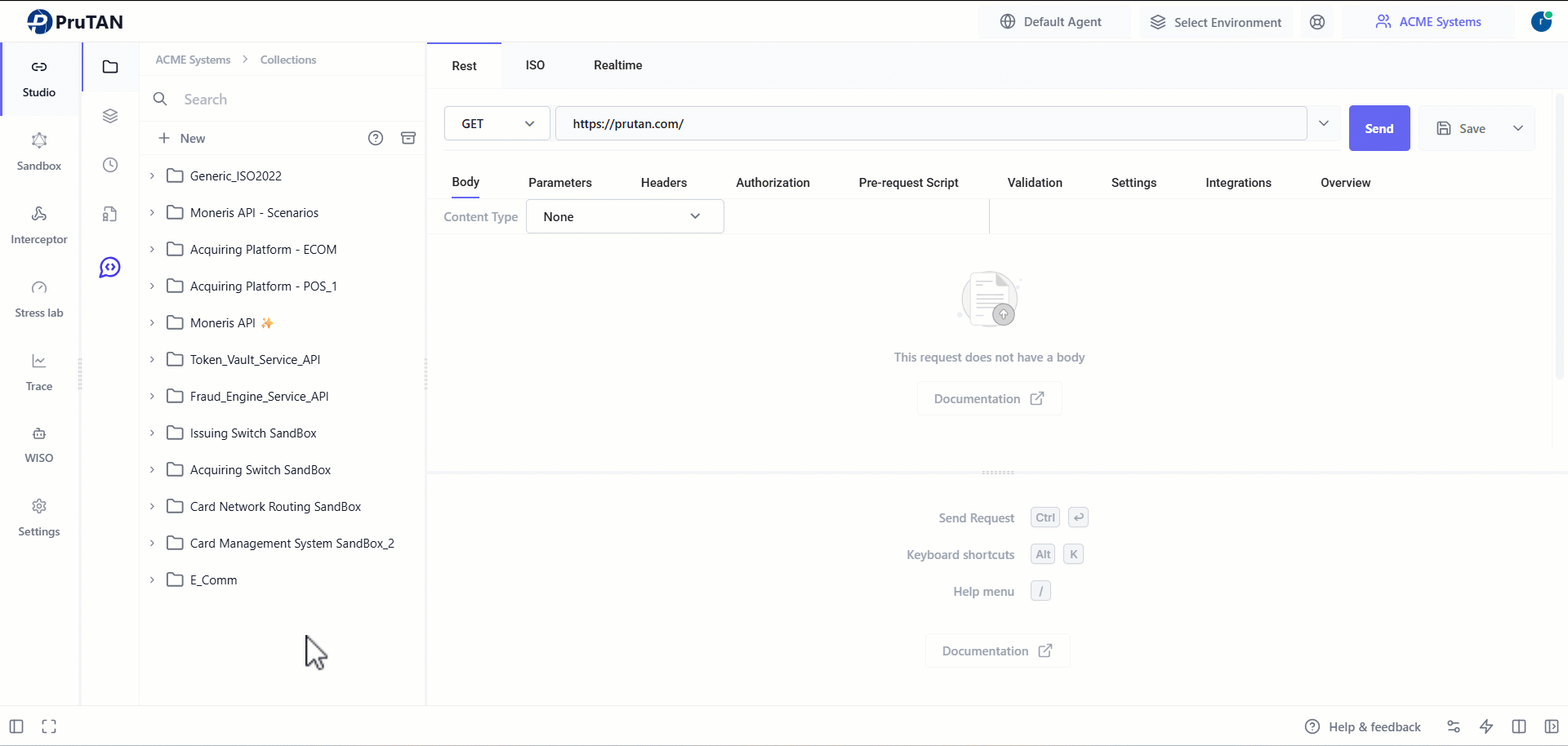Open Documentation link below Help menu
This screenshot has height=746, width=1568.
tap(998, 651)
